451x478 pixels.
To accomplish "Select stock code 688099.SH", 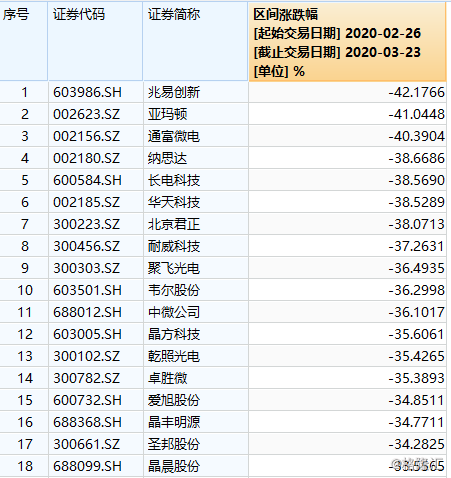I will tap(87, 466).
